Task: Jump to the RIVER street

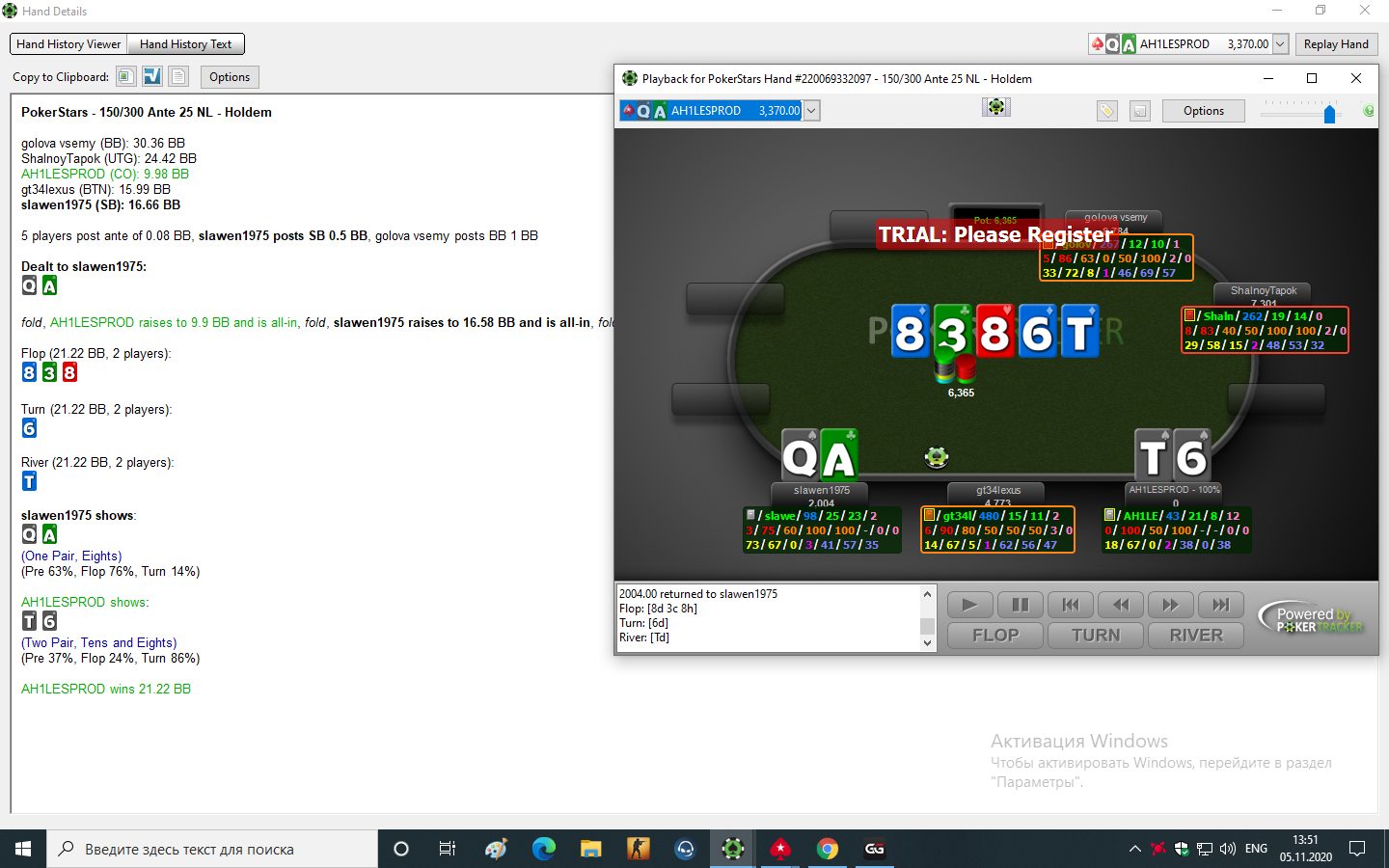Action: pos(1196,636)
